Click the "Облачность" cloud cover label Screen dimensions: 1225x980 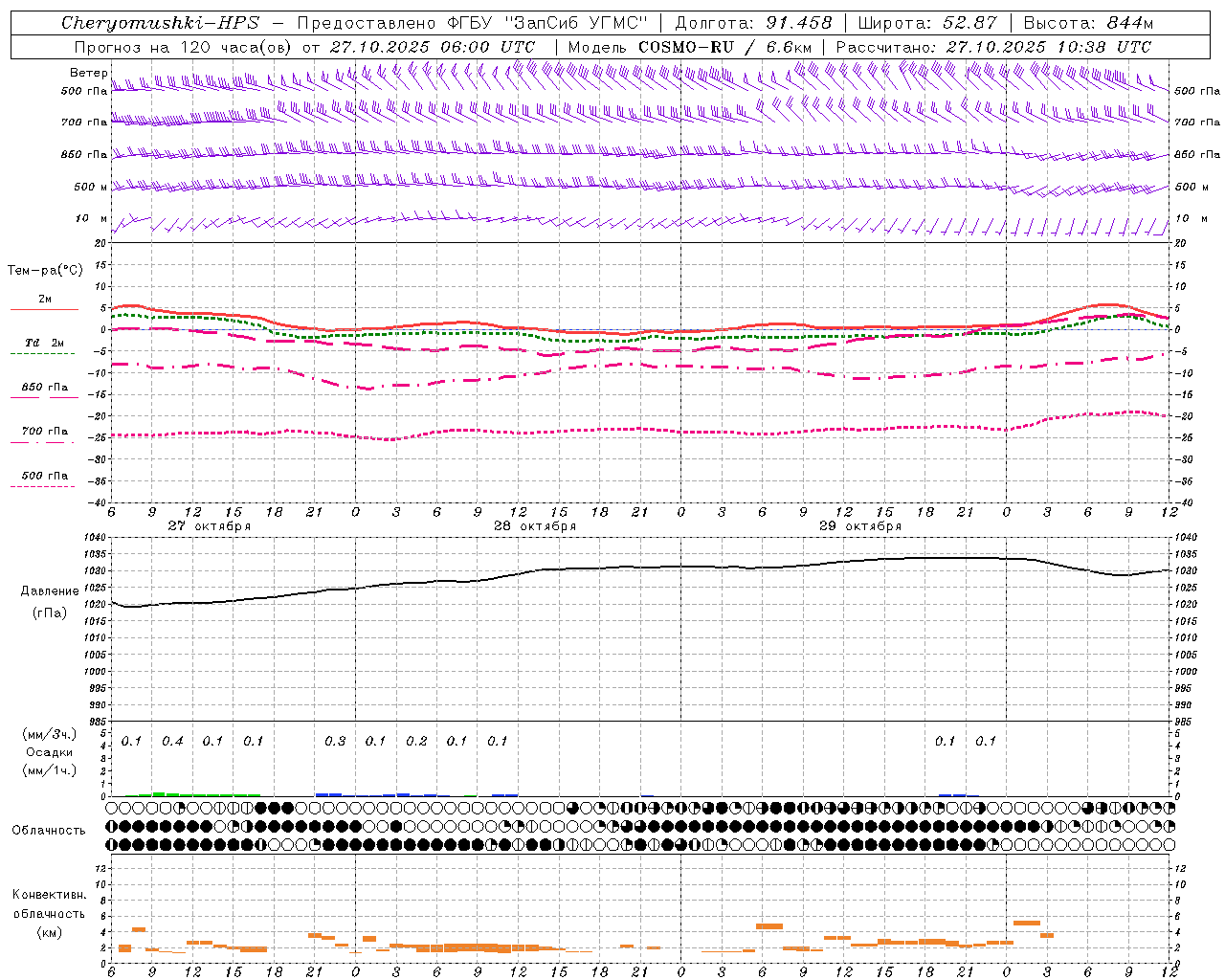point(49,830)
